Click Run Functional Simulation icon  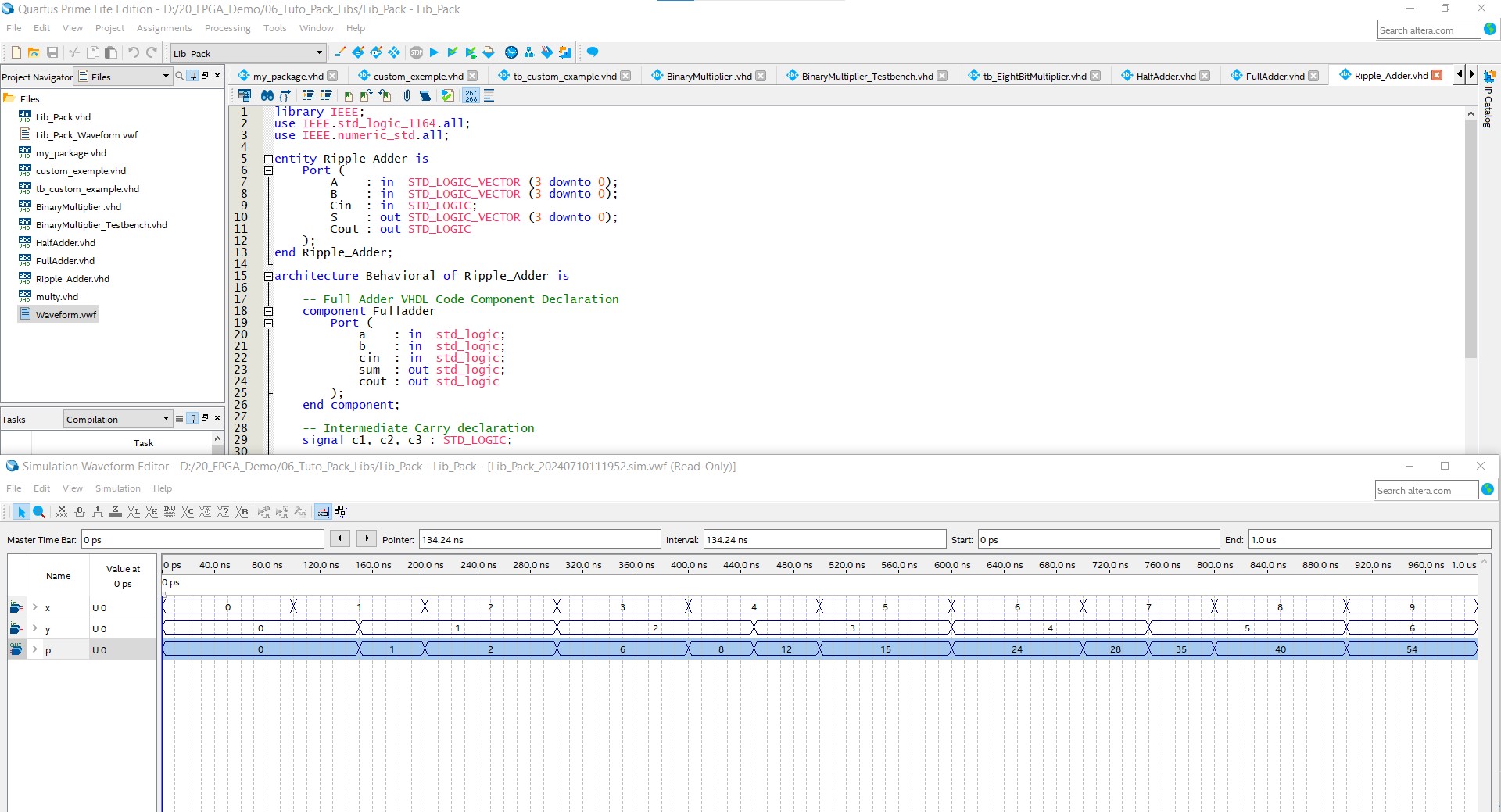pyautogui.click(x=264, y=512)
